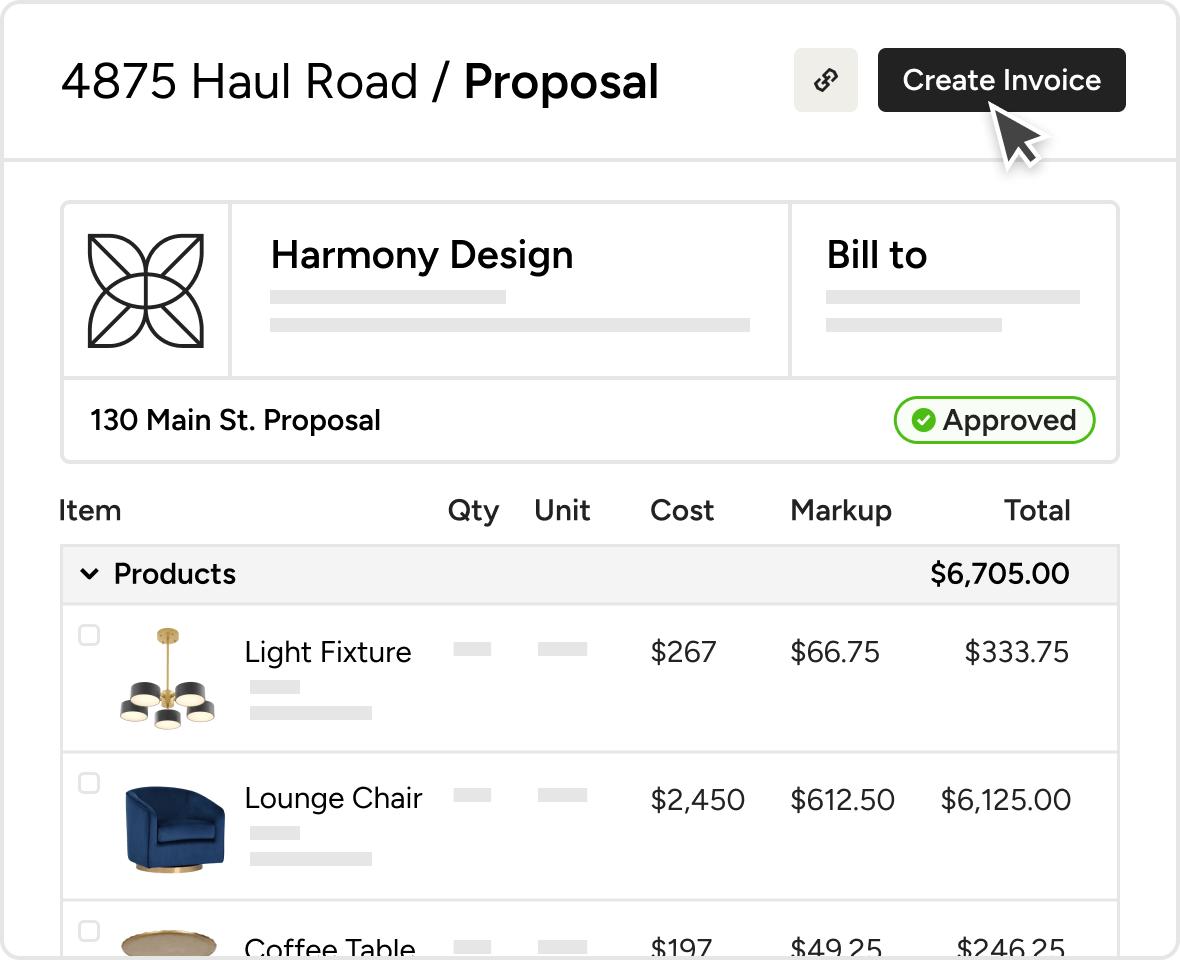Click the Coffee Table product image
Image resolution: width=1180 pixels, height=960 pixels.
point(169,942)
